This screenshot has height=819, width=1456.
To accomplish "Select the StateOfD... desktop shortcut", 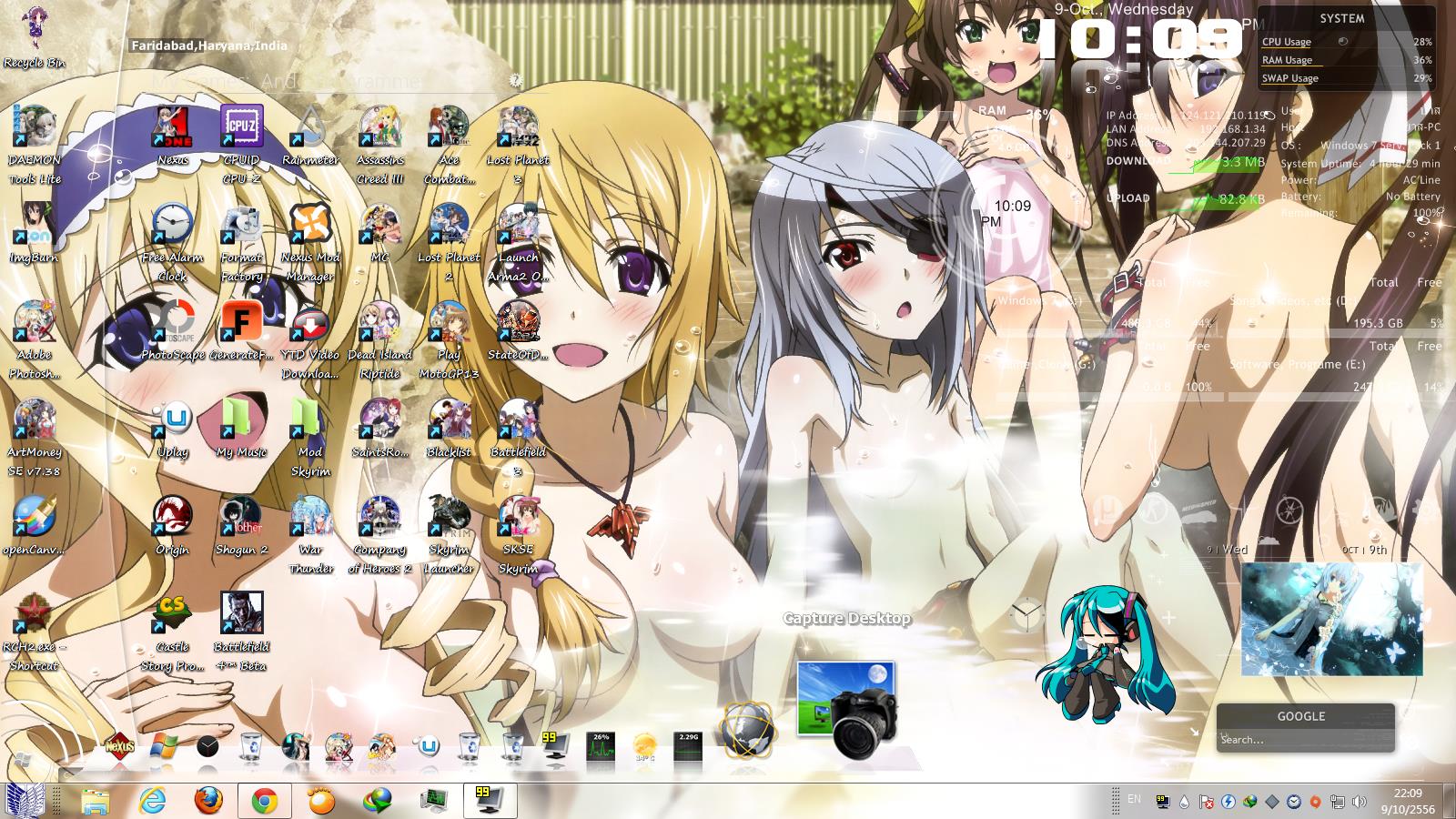I will 518,331.
